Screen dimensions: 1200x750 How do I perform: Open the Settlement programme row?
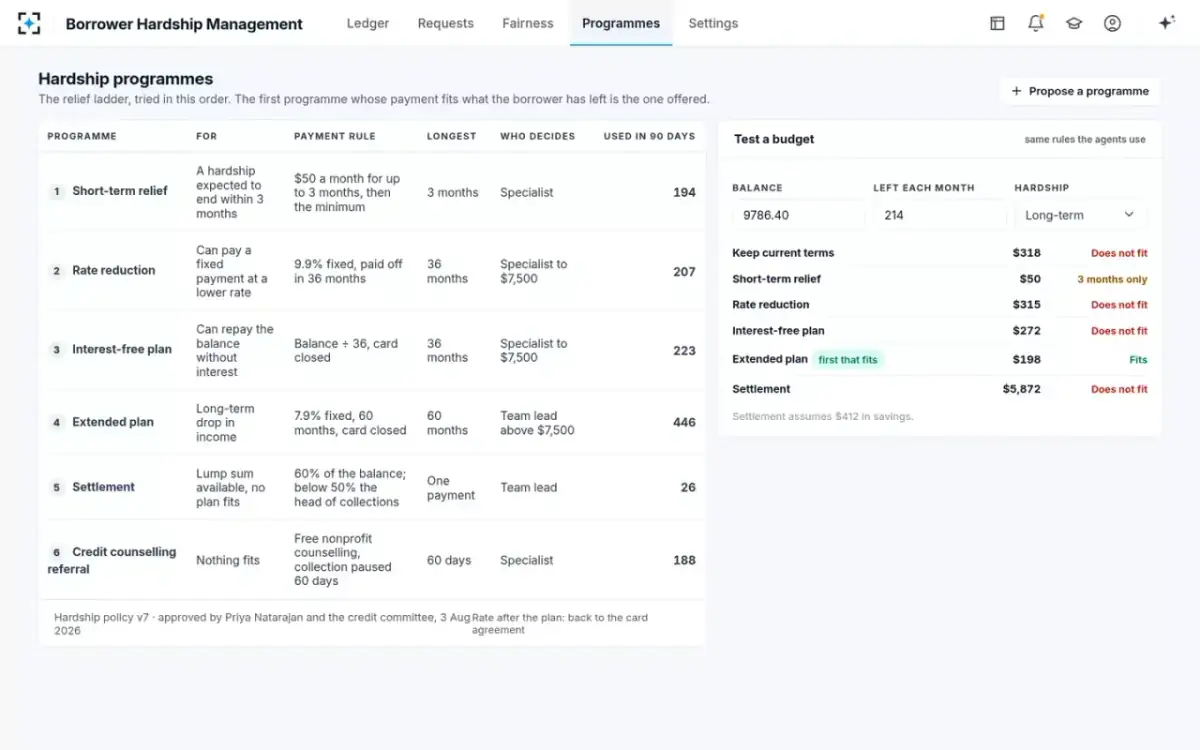pos(372,487)
